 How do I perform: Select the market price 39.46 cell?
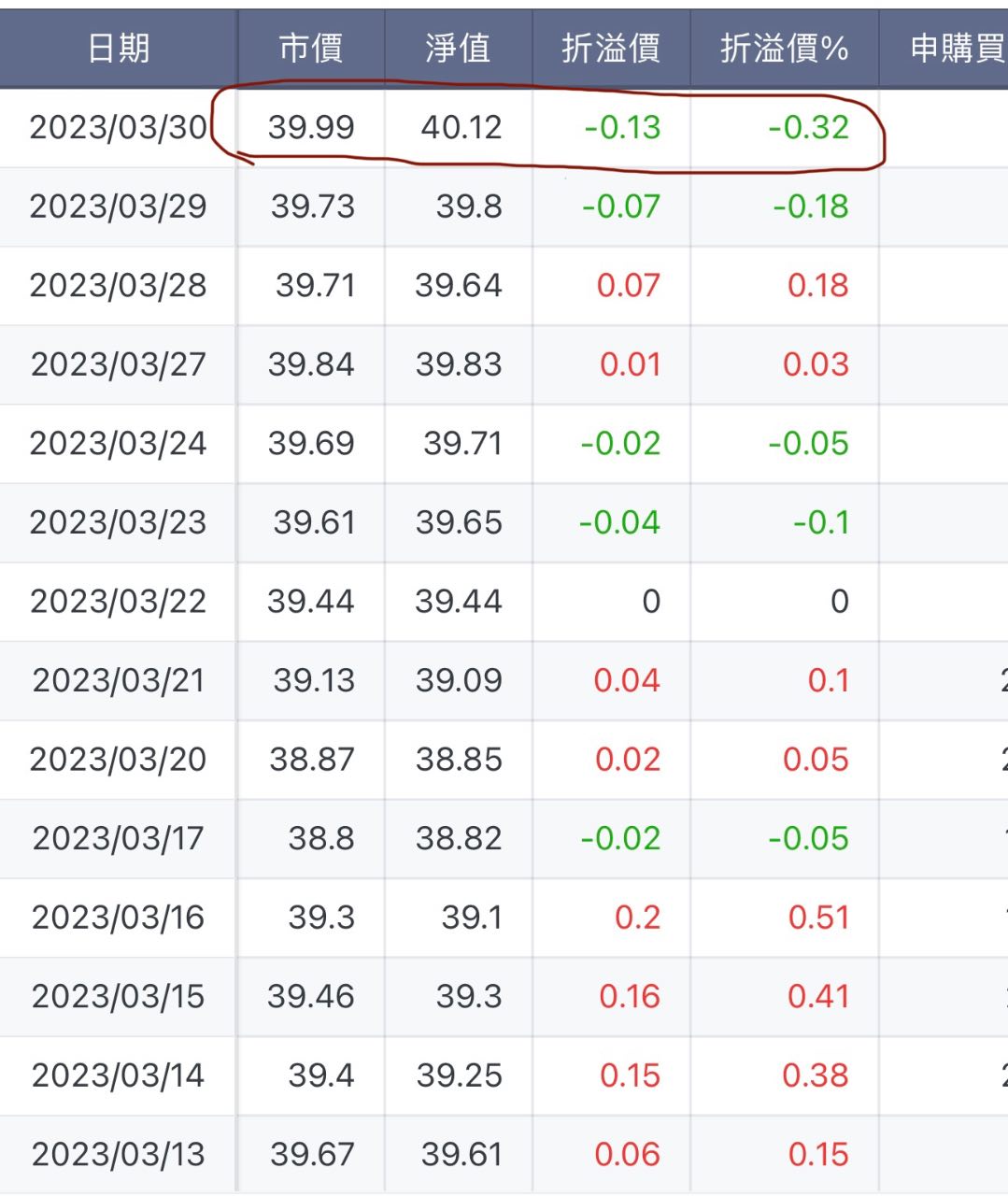311,996
